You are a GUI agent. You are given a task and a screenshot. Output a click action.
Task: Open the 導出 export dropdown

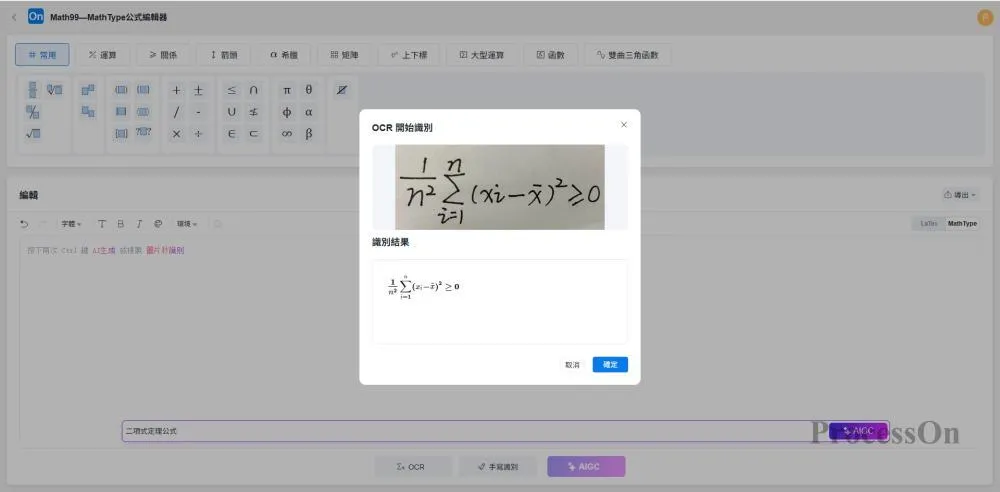point(959,195)
